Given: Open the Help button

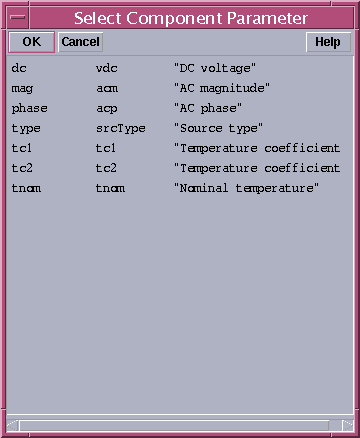Looking at the screenshot, I should 328,42.
